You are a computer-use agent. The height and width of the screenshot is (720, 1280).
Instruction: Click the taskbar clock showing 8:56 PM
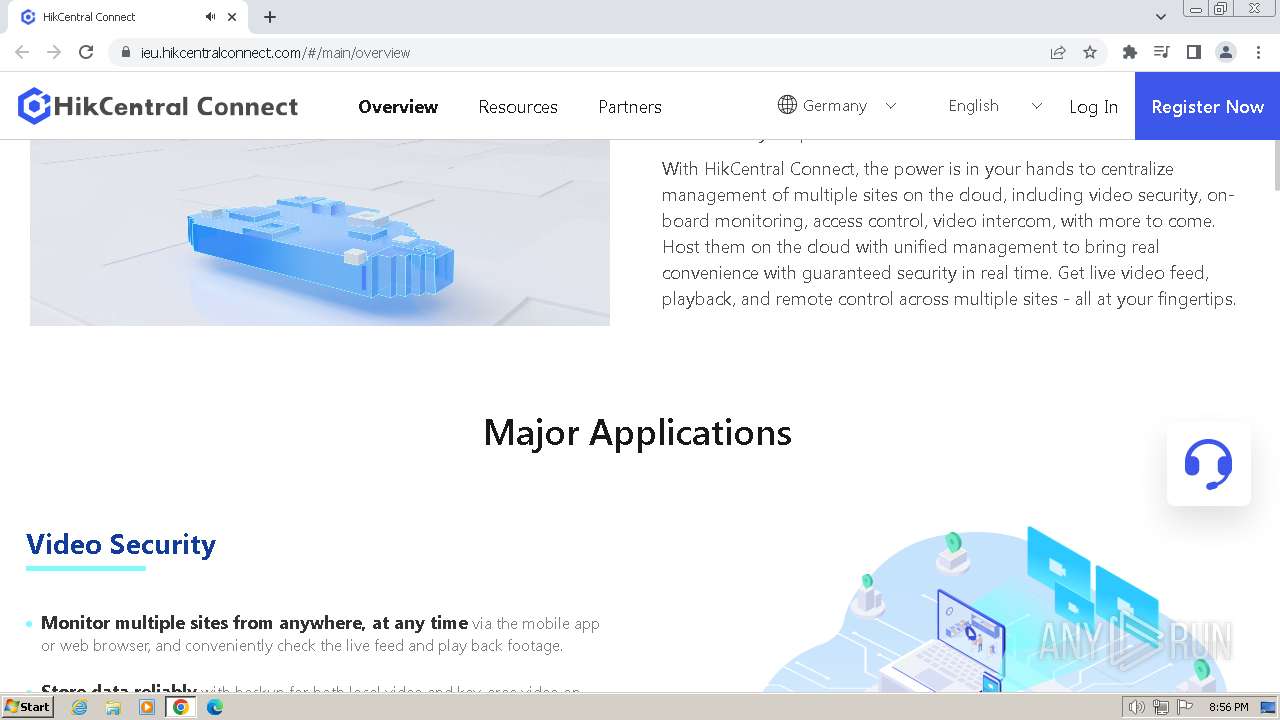pos(1228,707)
